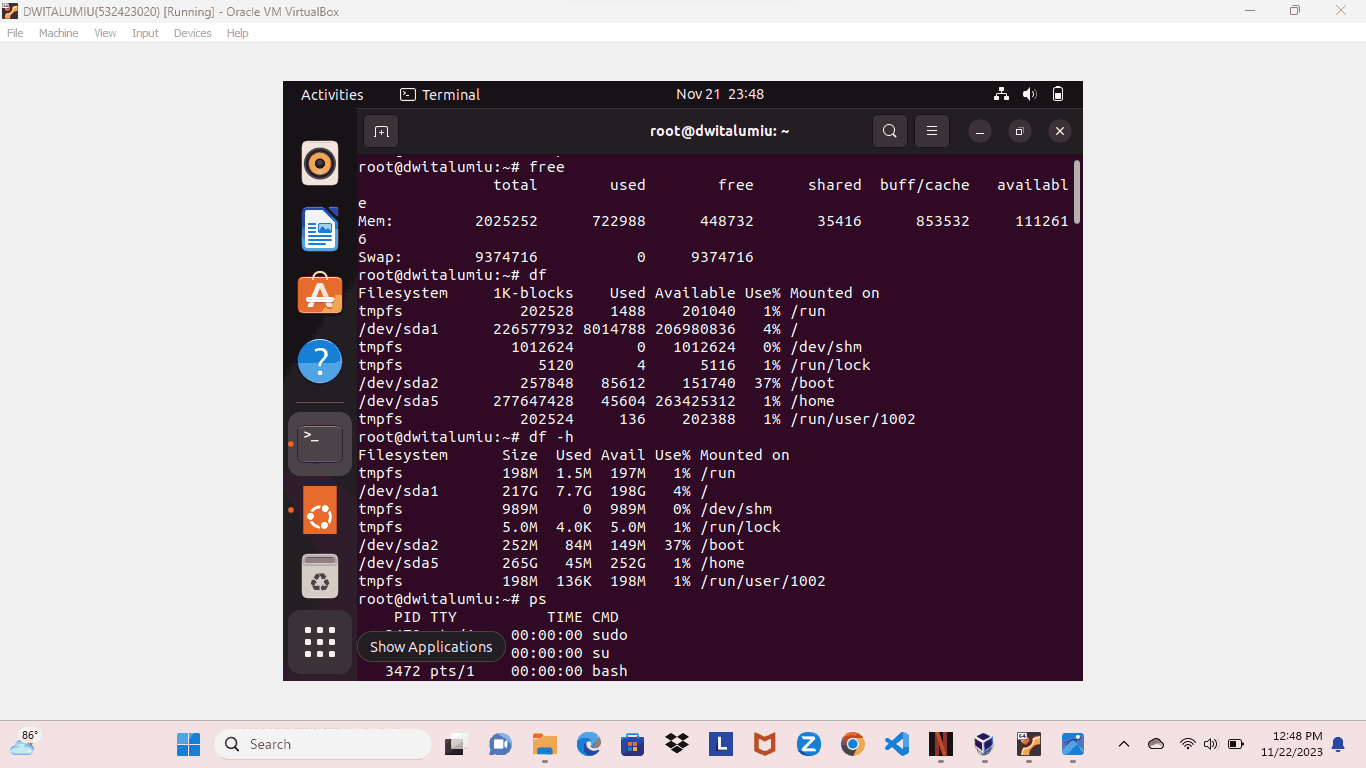Screen dimensions: 1366x768
Task: Click the 'PID TTY' header line
Action: pos(506,617)
